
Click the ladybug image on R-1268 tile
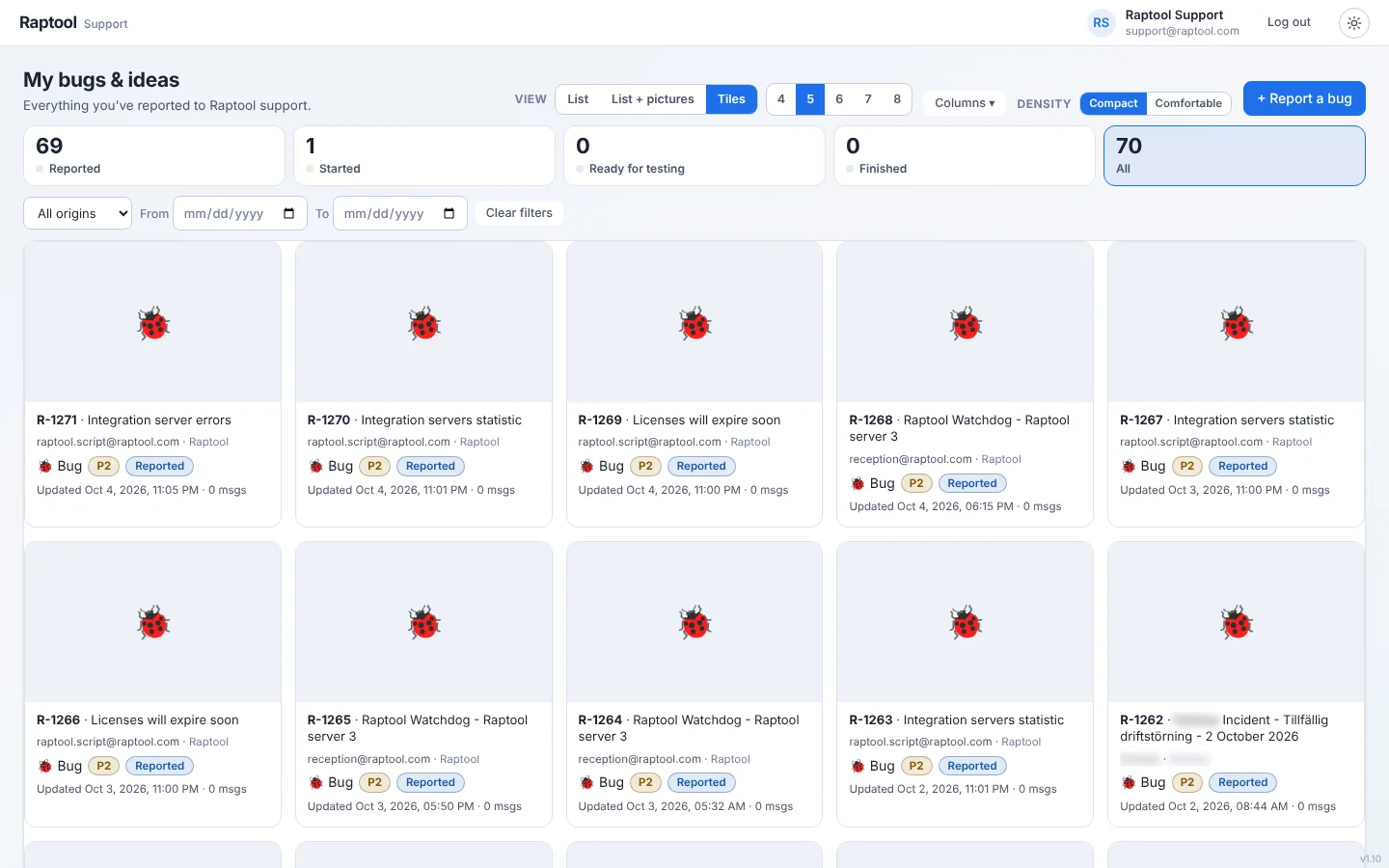pyautogui.click(x=966, y=323)
